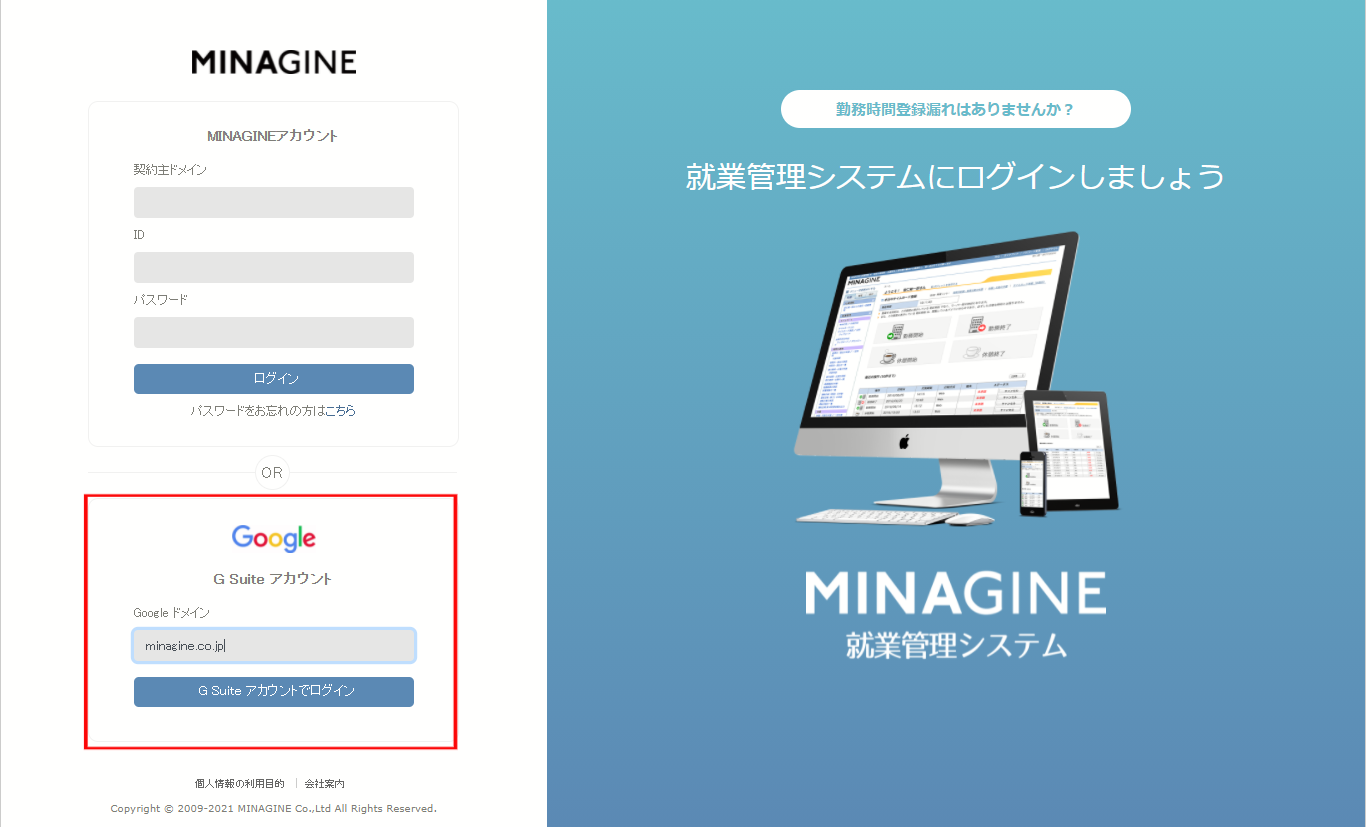Click the white MINAGINE 就業管理システム logo

956,614
